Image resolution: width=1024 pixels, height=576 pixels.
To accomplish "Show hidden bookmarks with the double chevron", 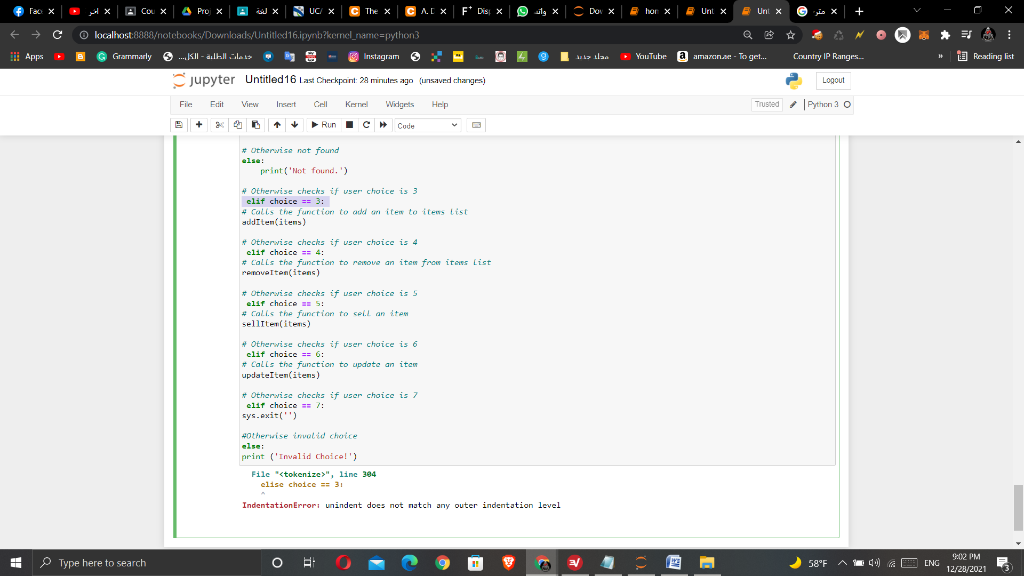I will click(x=940, y=56).
